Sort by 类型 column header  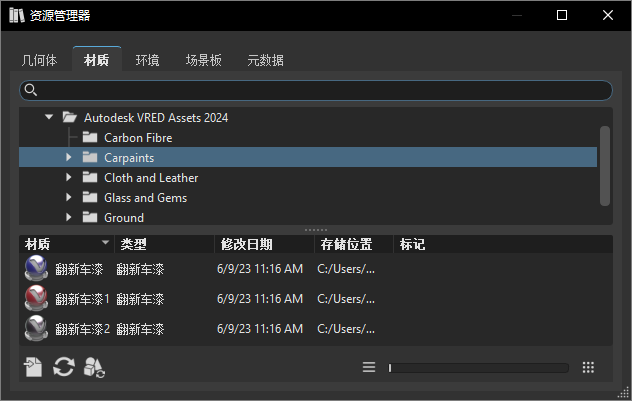164,244
